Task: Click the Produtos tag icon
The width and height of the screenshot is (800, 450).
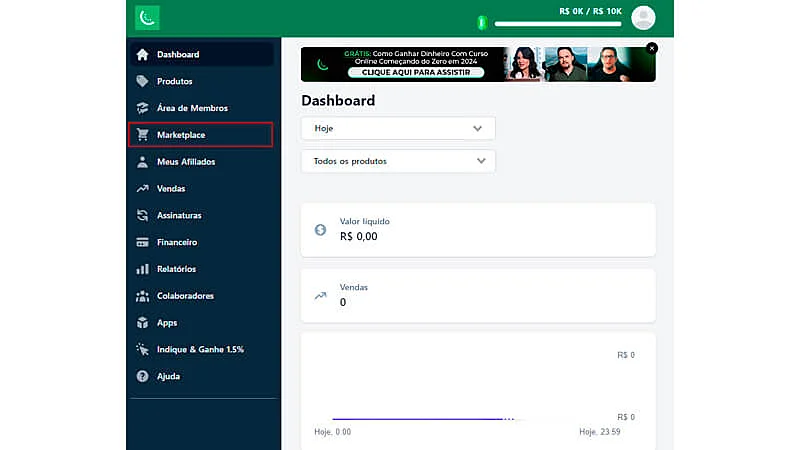Action: [142, 81]
